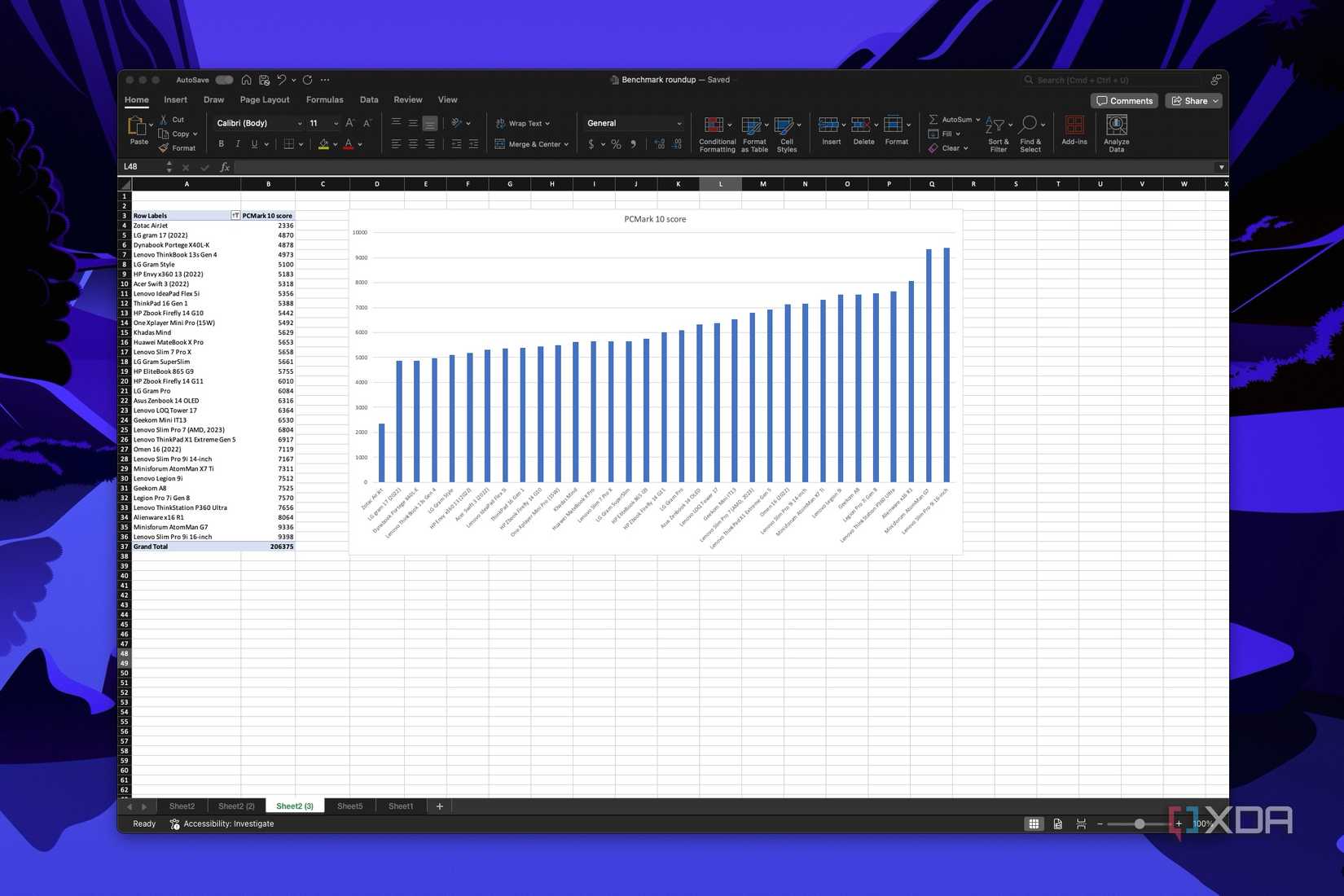Switch to the Sheet5 worksheet tab
Viewport: 1344px width, 896px height.
click(350, 806)
